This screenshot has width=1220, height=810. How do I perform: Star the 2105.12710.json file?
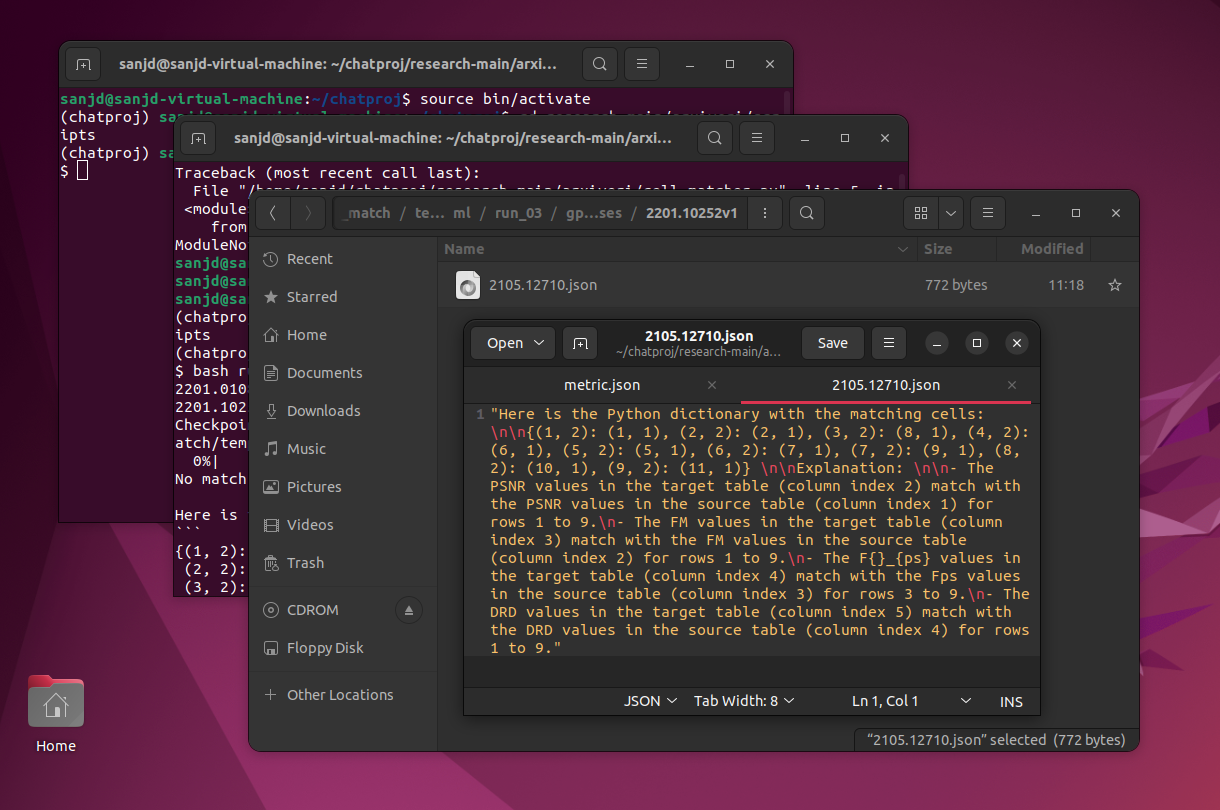click(x=1115, y=285)
